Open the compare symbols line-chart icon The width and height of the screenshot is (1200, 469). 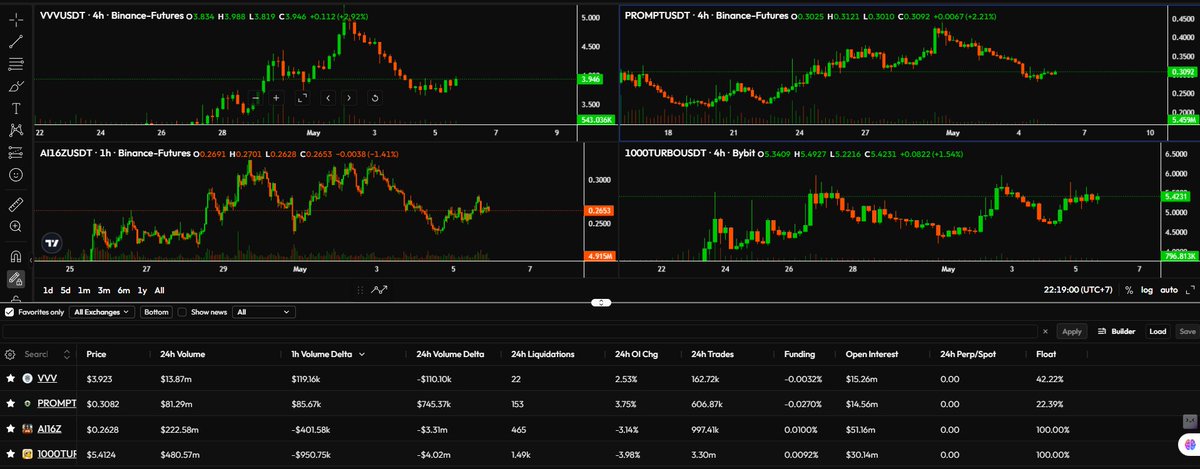[379, 290]
